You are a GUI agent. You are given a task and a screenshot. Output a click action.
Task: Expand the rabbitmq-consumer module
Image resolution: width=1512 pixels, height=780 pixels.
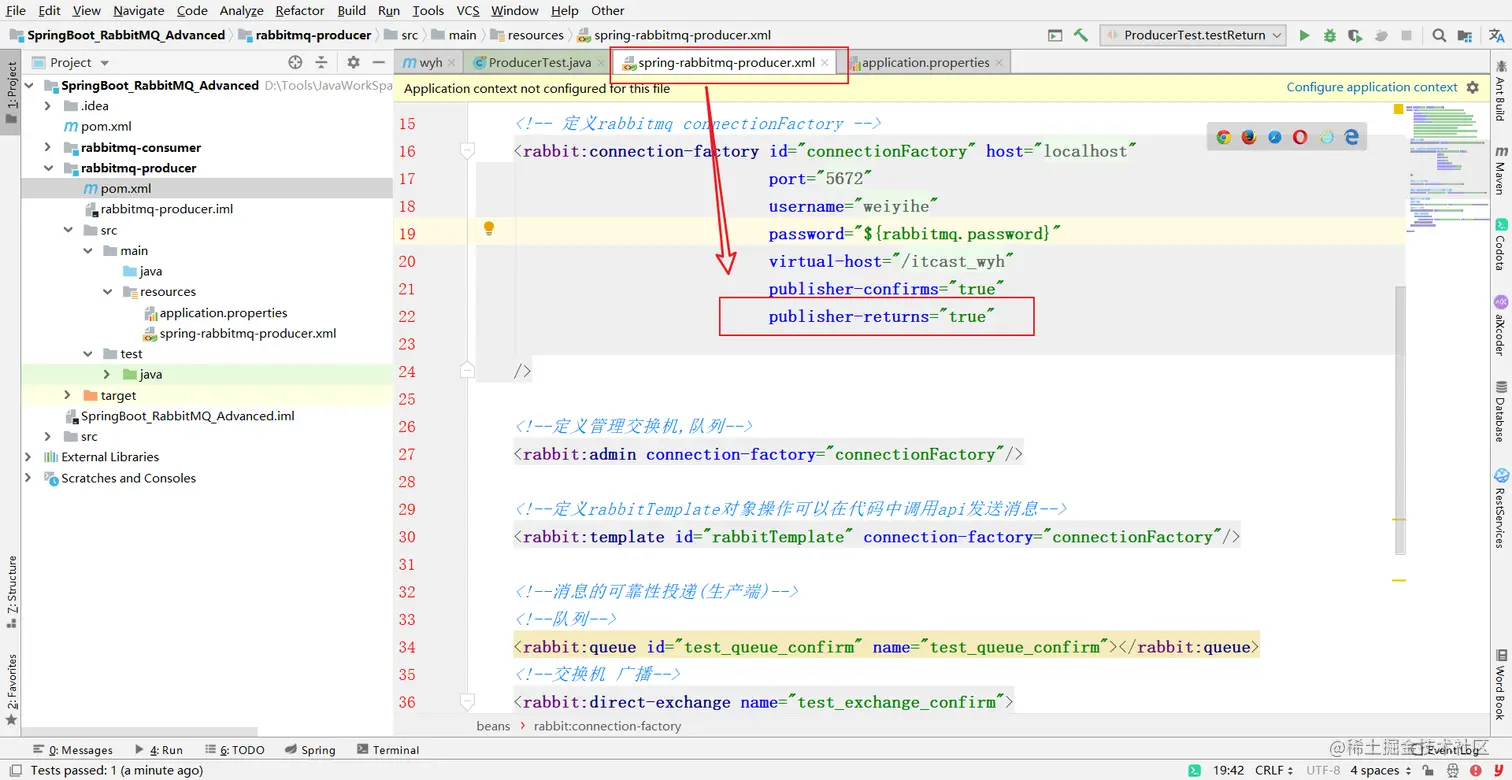point(48,147)
